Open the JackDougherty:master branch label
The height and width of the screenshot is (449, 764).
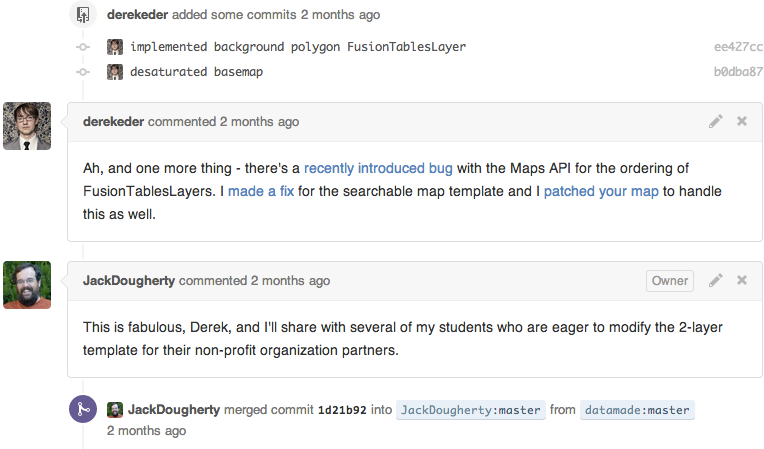coord(471,410)
